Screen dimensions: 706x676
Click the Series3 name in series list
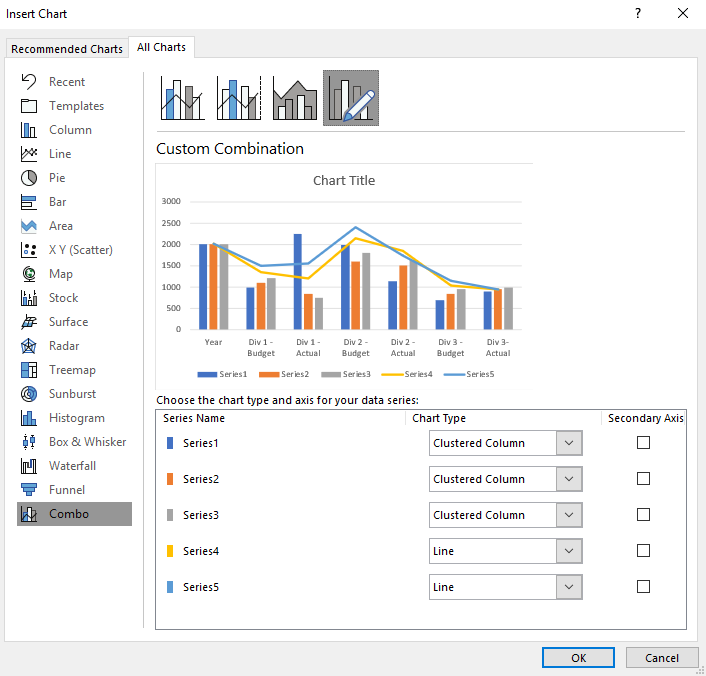pyautogui.click(x=201, y=515)
